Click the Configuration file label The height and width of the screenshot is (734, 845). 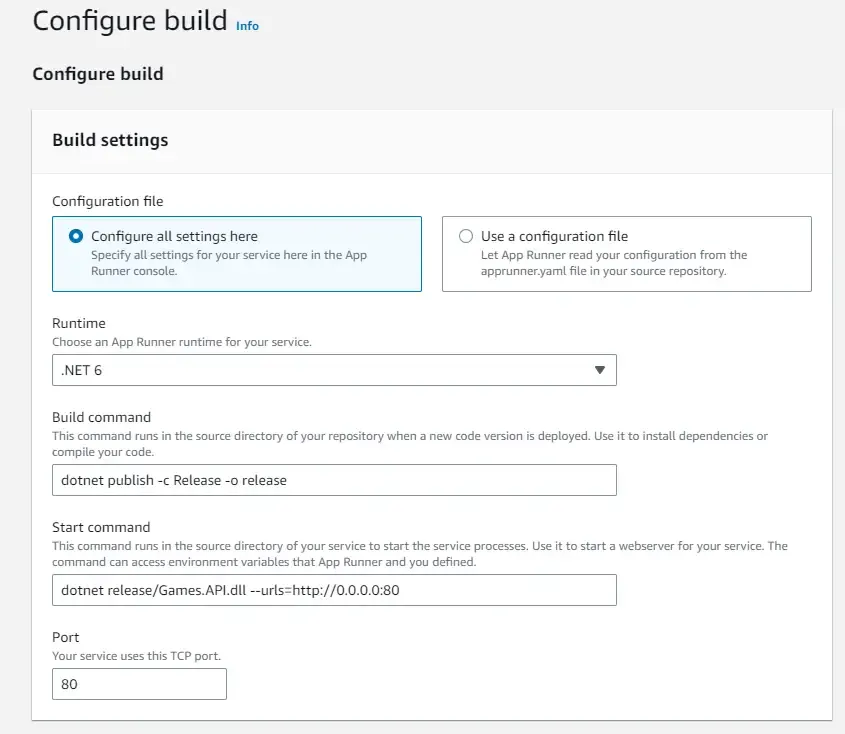107,201
